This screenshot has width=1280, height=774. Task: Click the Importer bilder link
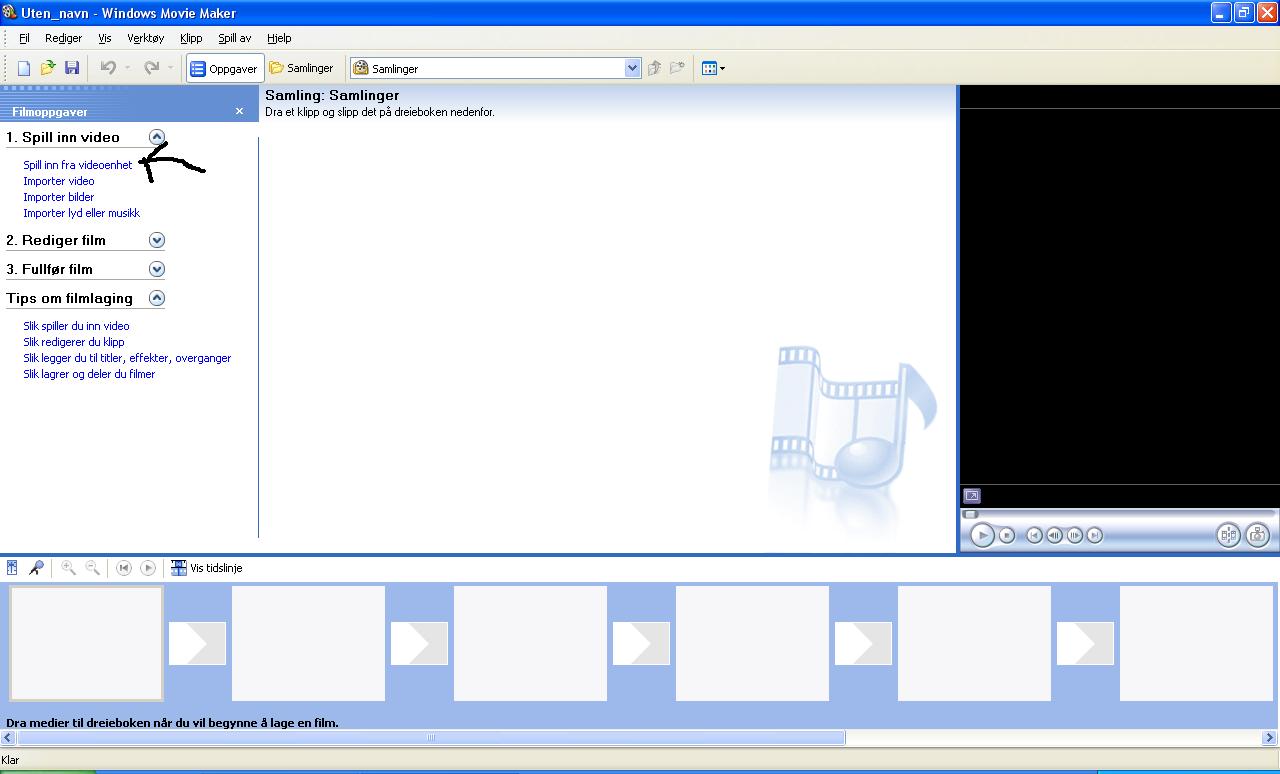(x=59, y=197)
